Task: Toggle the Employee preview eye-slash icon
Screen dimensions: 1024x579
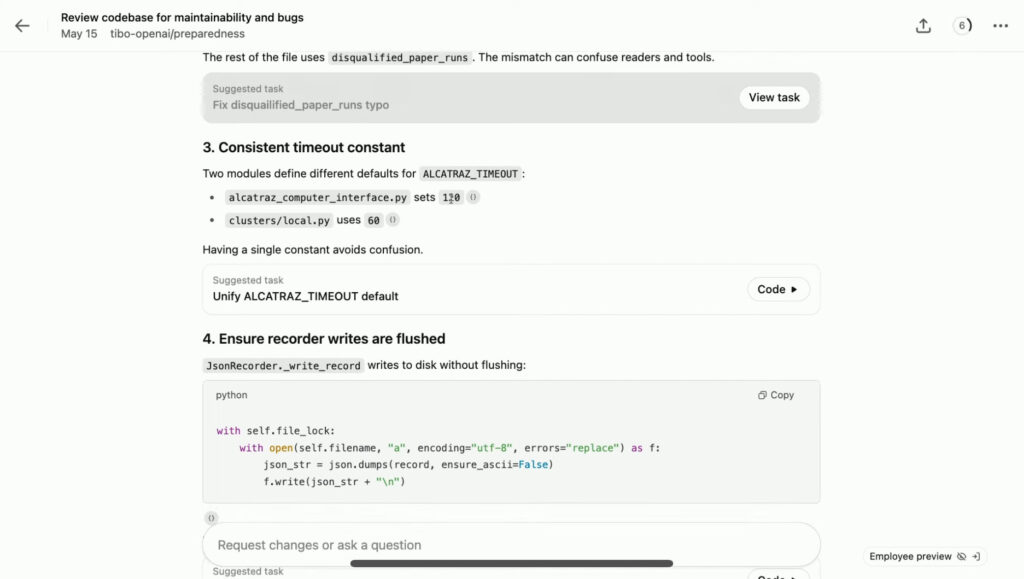Action: tap(961, 557)
